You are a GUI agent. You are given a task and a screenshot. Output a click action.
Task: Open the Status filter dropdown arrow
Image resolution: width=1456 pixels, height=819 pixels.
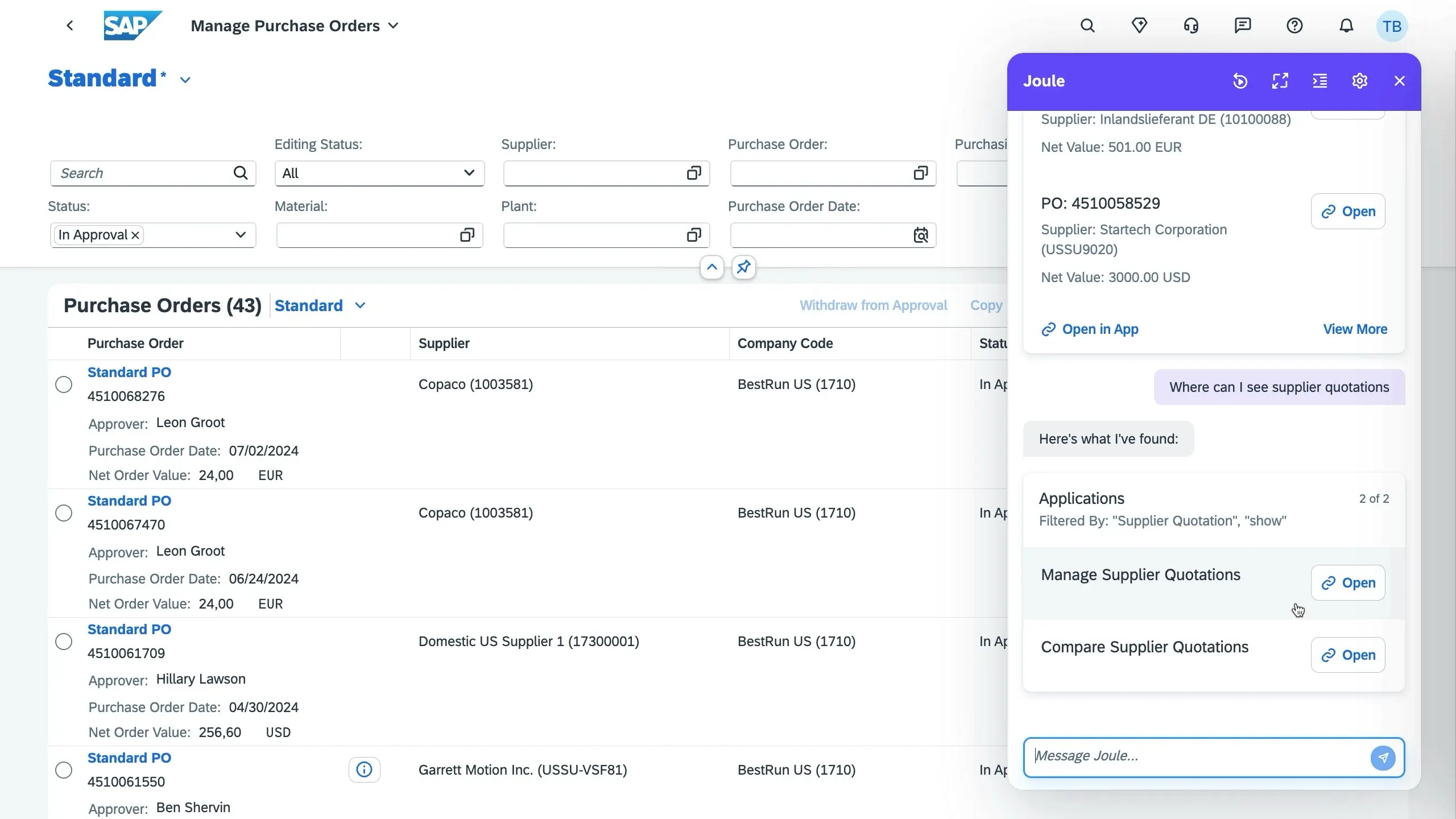pos(241,235)
